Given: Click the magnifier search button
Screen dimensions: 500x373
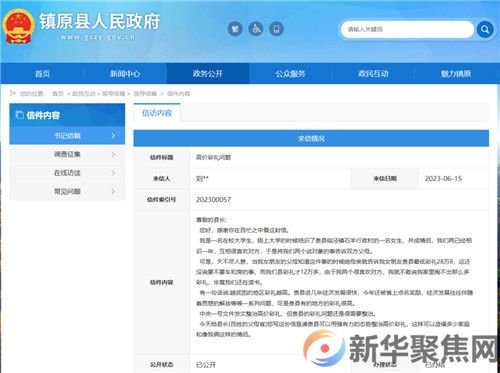Looking at the screenshot, I should point(485,30).
